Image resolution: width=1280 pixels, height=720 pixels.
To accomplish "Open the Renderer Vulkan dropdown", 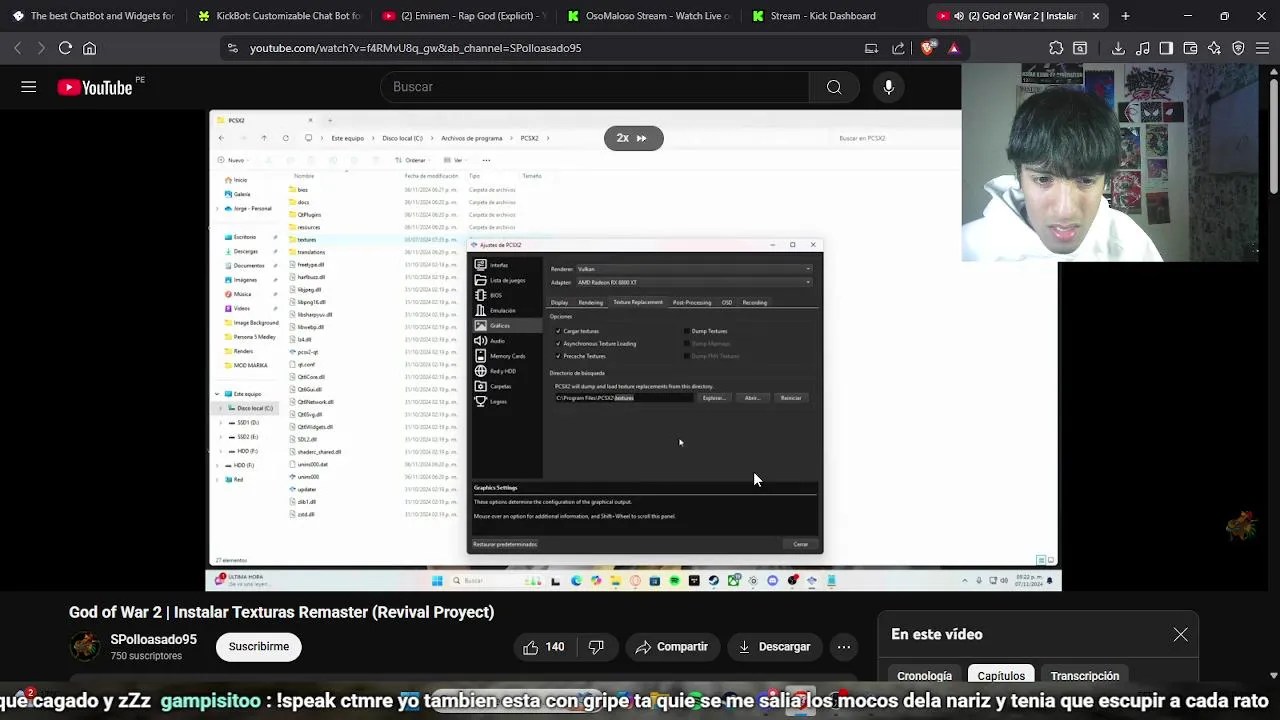I will (x=694, y=269).
